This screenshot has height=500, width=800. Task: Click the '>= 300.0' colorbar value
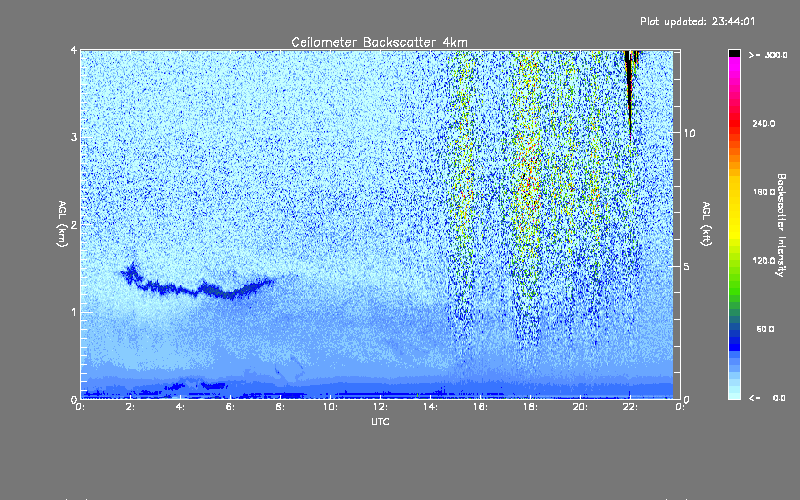[x=768, y=55]
